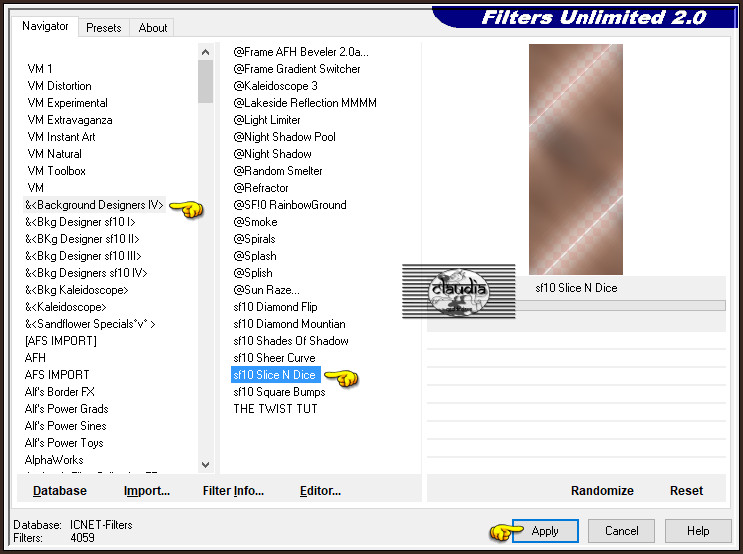This screenshot has width=743, height=554.
Task: Reset the filter settings
Action: [686, 490]
